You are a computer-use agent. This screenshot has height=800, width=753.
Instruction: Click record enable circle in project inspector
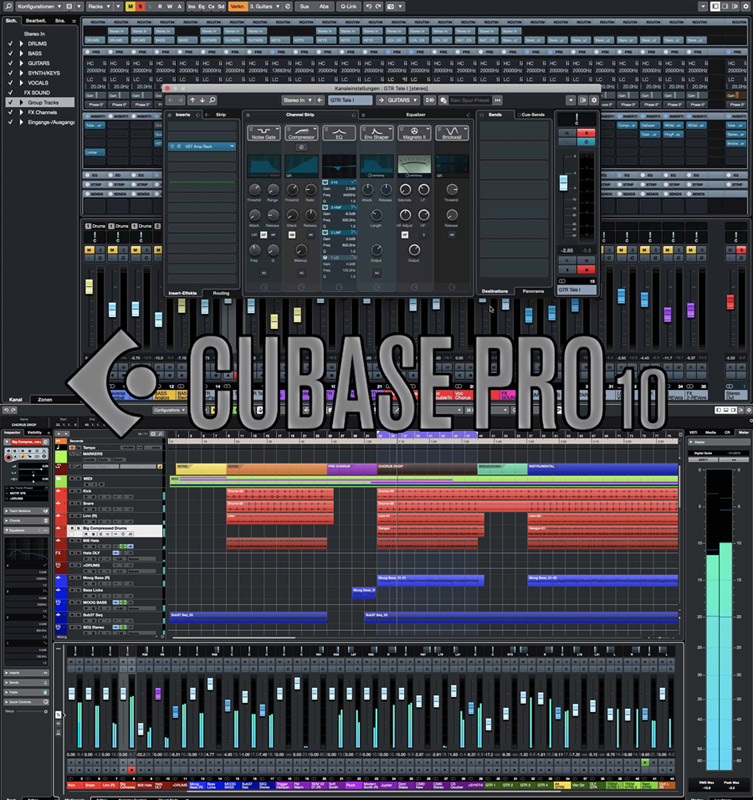(x=8, y=458)
